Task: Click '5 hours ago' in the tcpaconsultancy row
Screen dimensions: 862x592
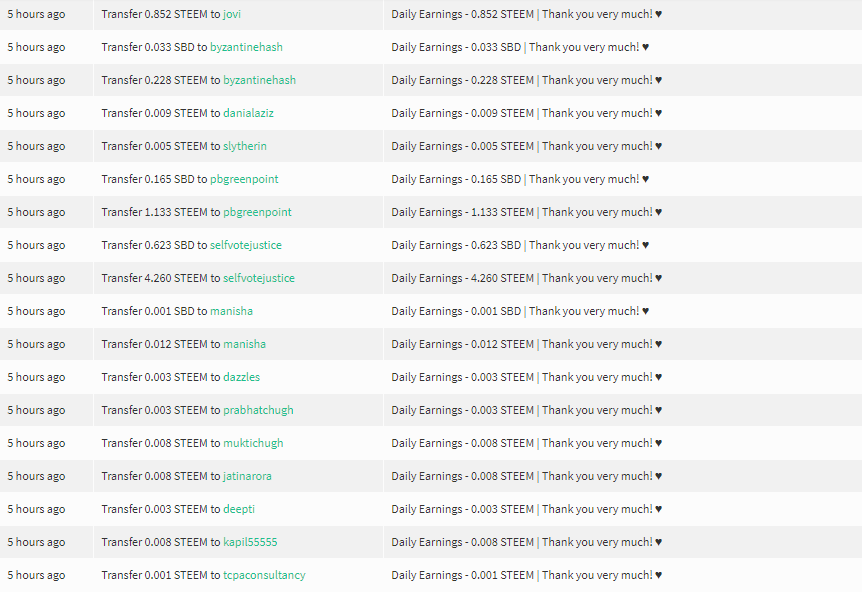Action: pyautogui.click(x=36, y=575)
